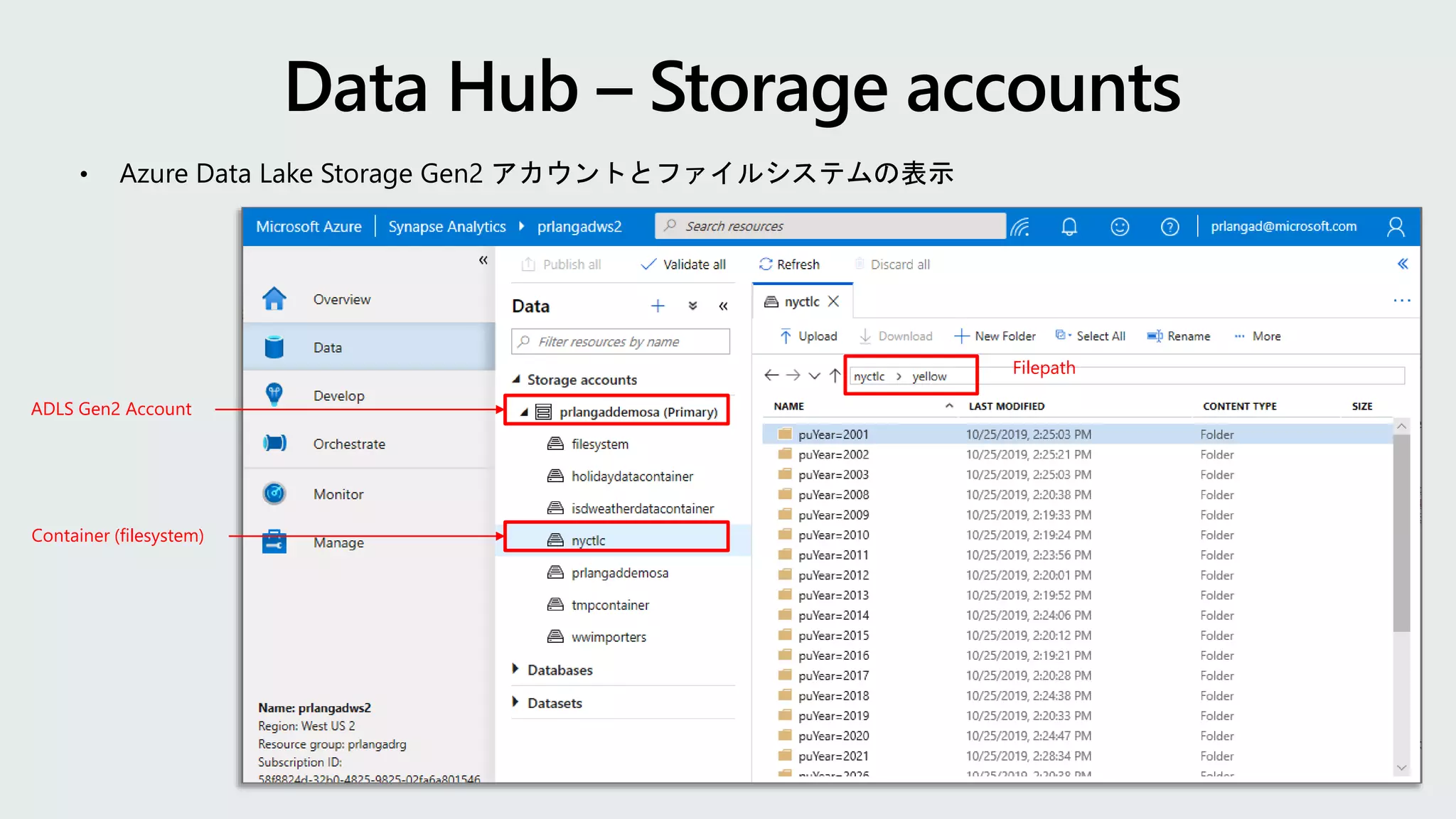The image size is (1456, 819).
Task: Click the feedback smiley icon
Action: (1120, 227)
